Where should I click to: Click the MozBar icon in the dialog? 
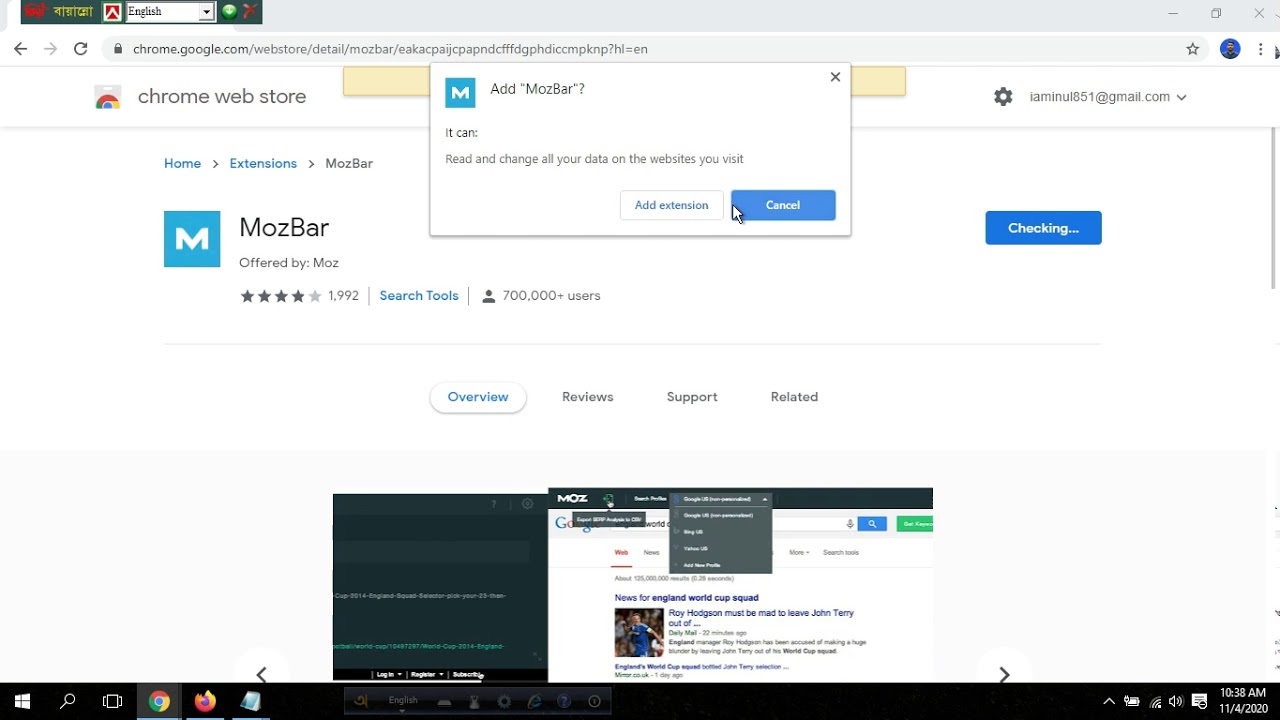(x=460, y=93)
